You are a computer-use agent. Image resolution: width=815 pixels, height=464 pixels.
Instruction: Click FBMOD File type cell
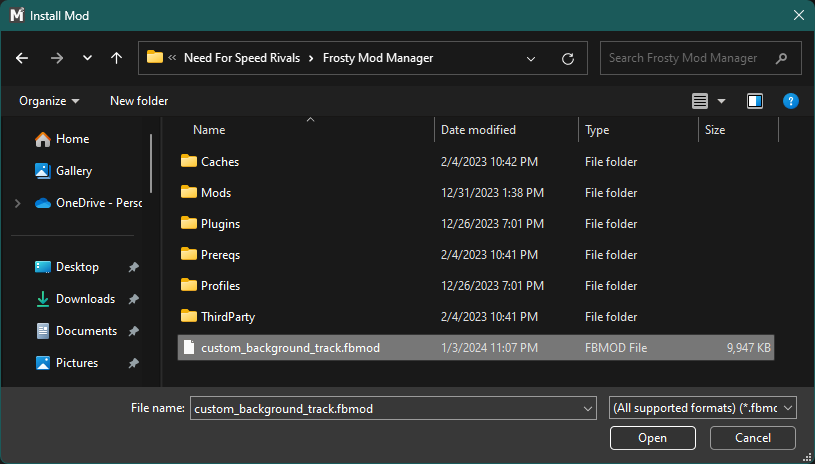point(616,348)
